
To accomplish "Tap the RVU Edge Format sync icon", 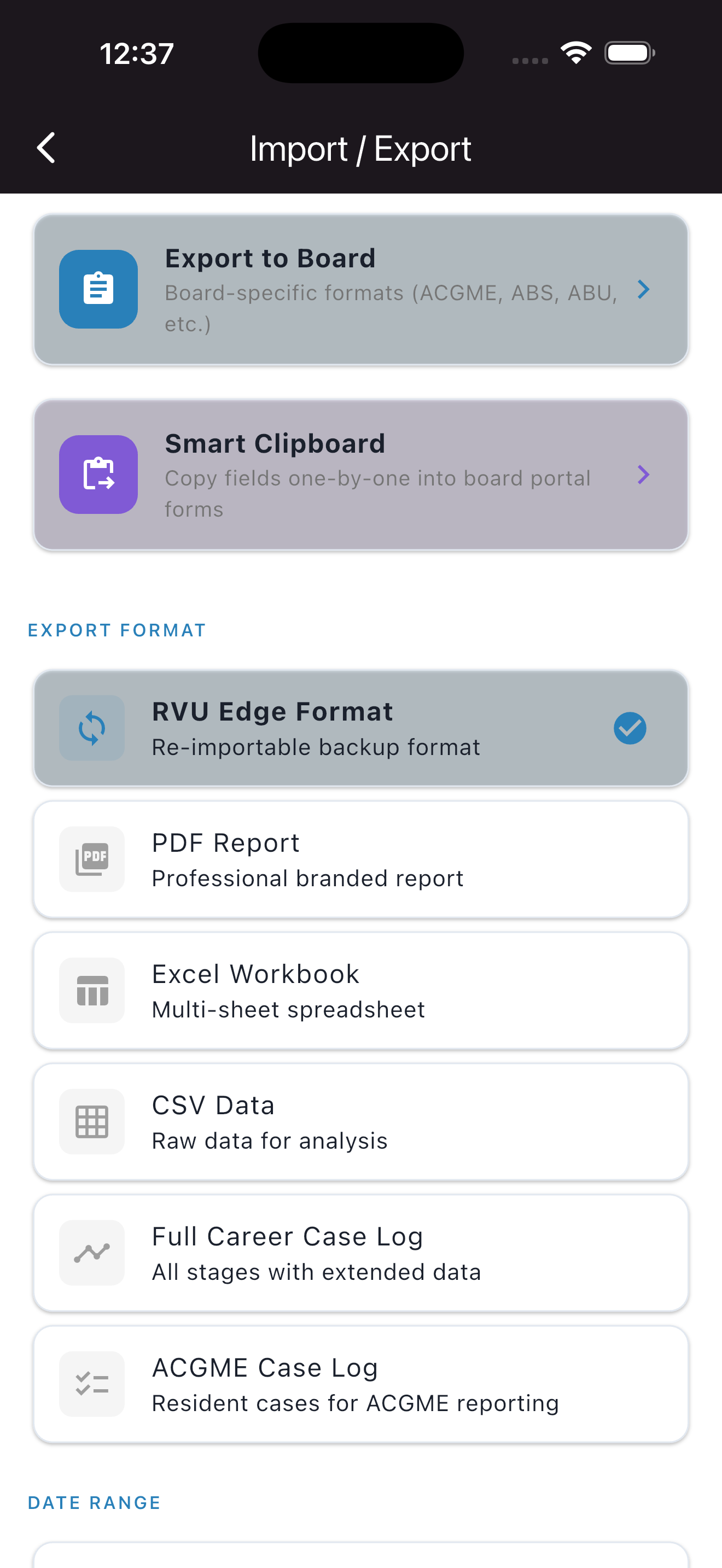I will point(92,728).
